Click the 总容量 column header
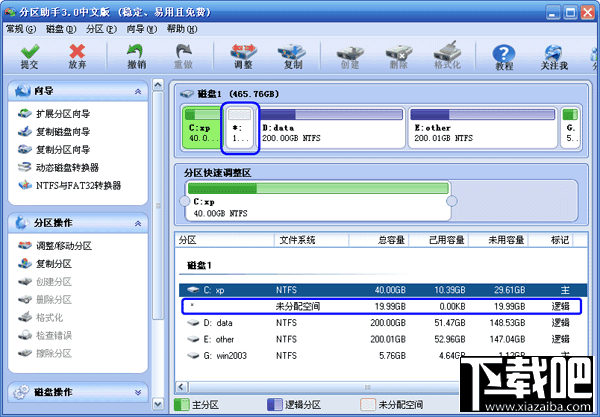 (379, 240)
